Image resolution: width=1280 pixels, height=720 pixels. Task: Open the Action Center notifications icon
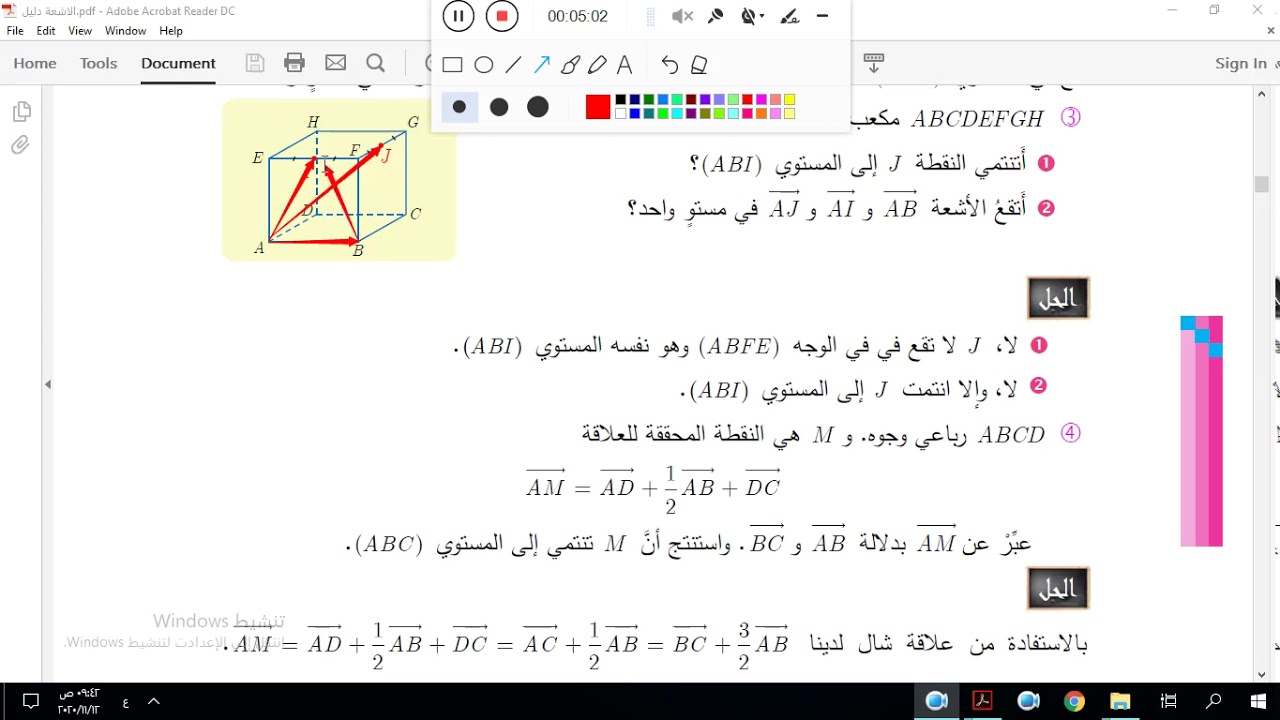point(31,701)
